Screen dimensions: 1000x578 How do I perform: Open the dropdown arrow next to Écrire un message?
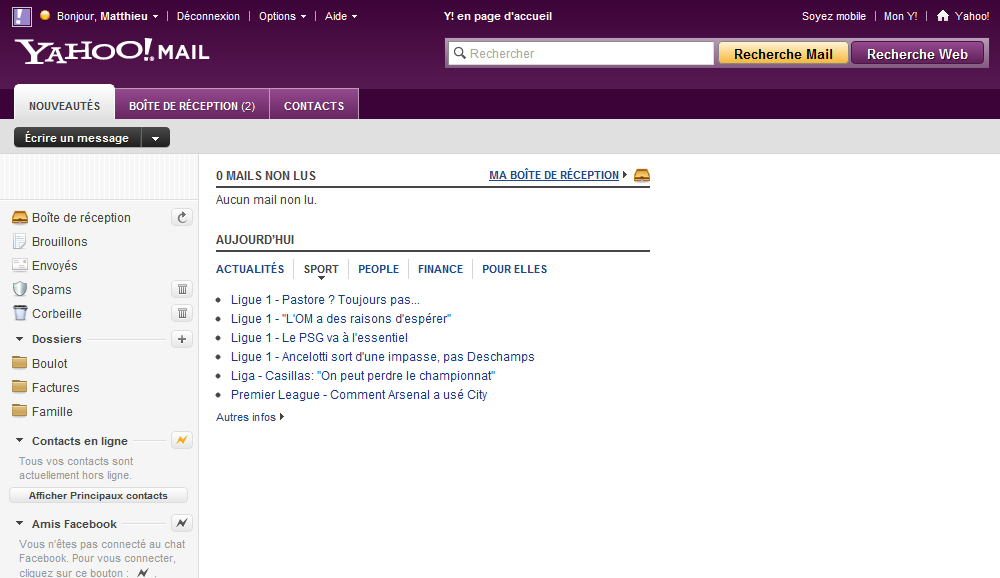pos(156,138)
